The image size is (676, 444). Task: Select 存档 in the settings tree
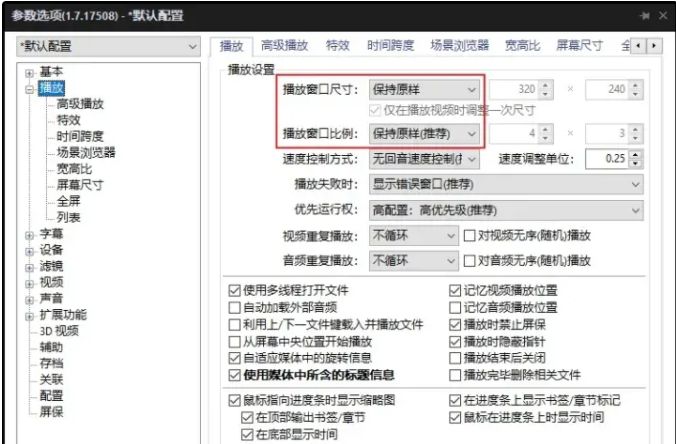point(51,363)
